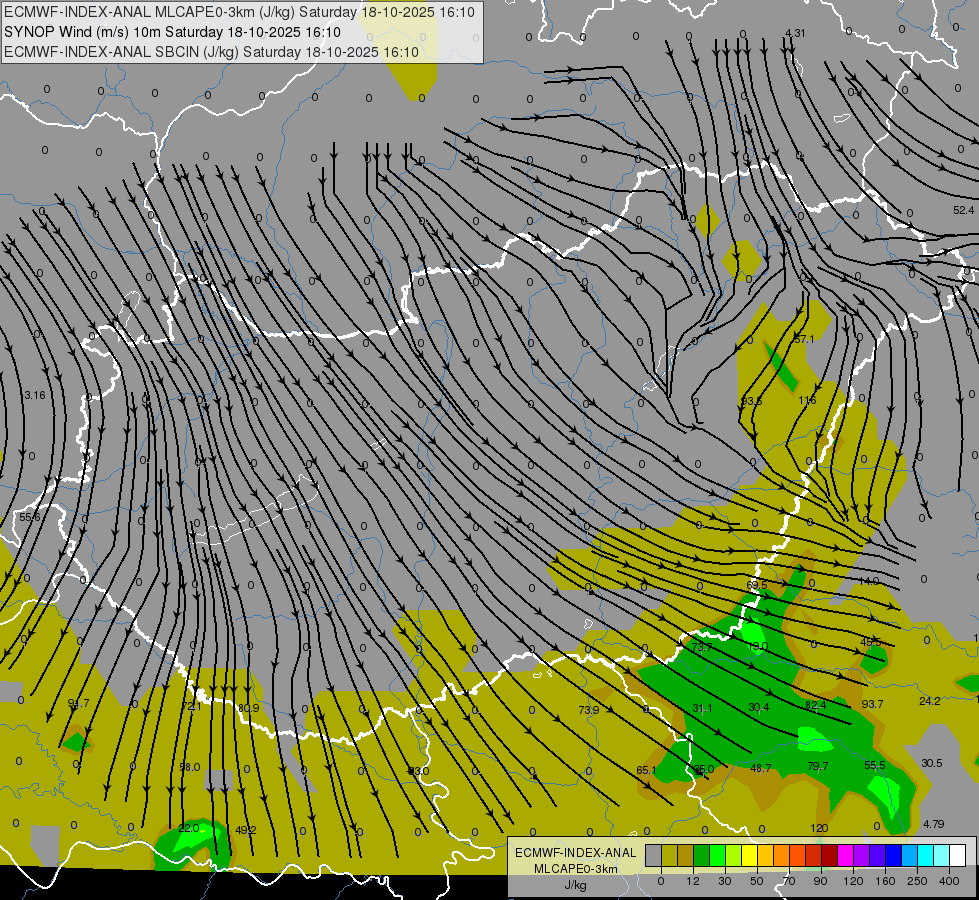Select the SYNOP Wind 10m header line

pos(172,32)
